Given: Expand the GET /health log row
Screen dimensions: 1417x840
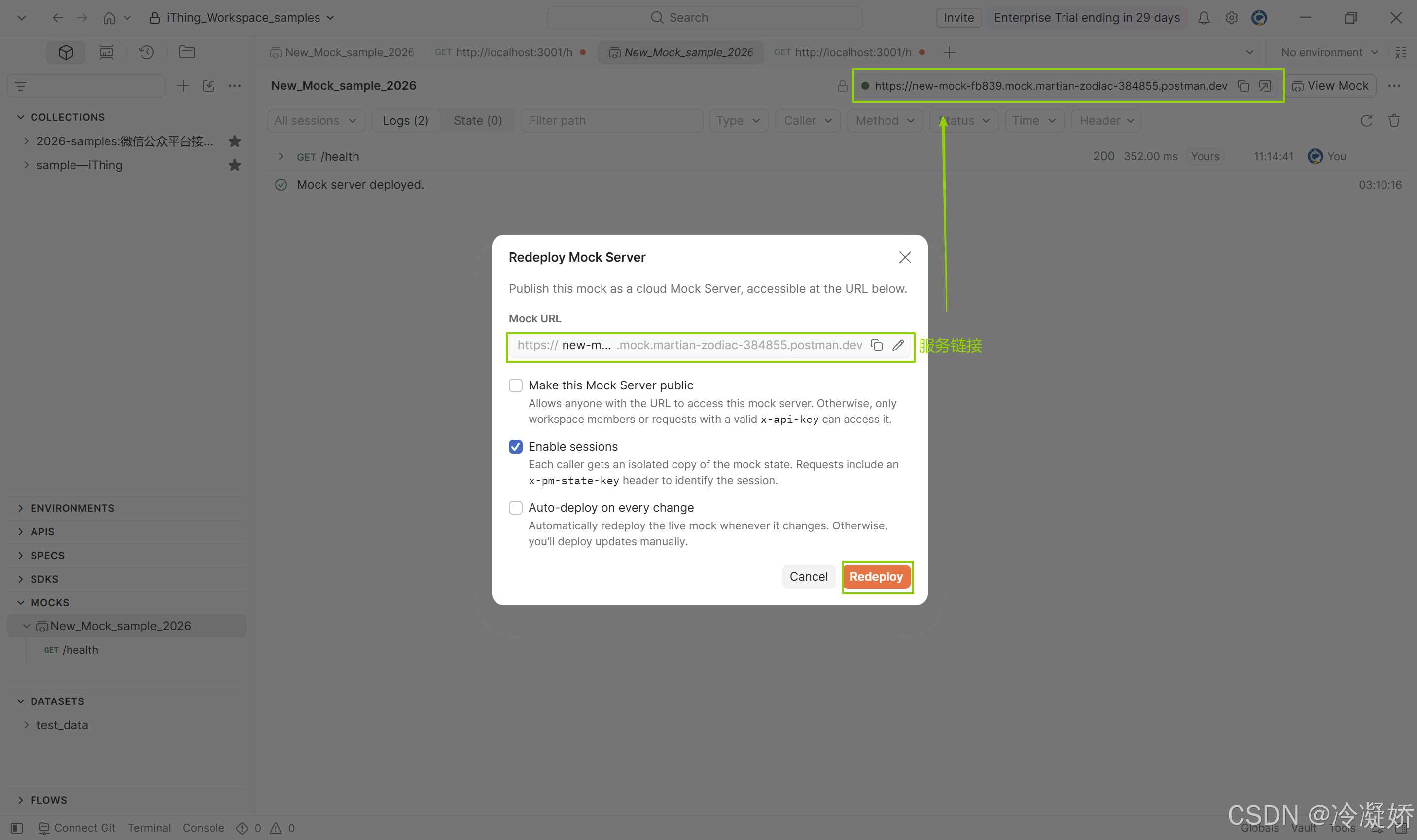Looking at the screenshot, I should coord(281,156).
